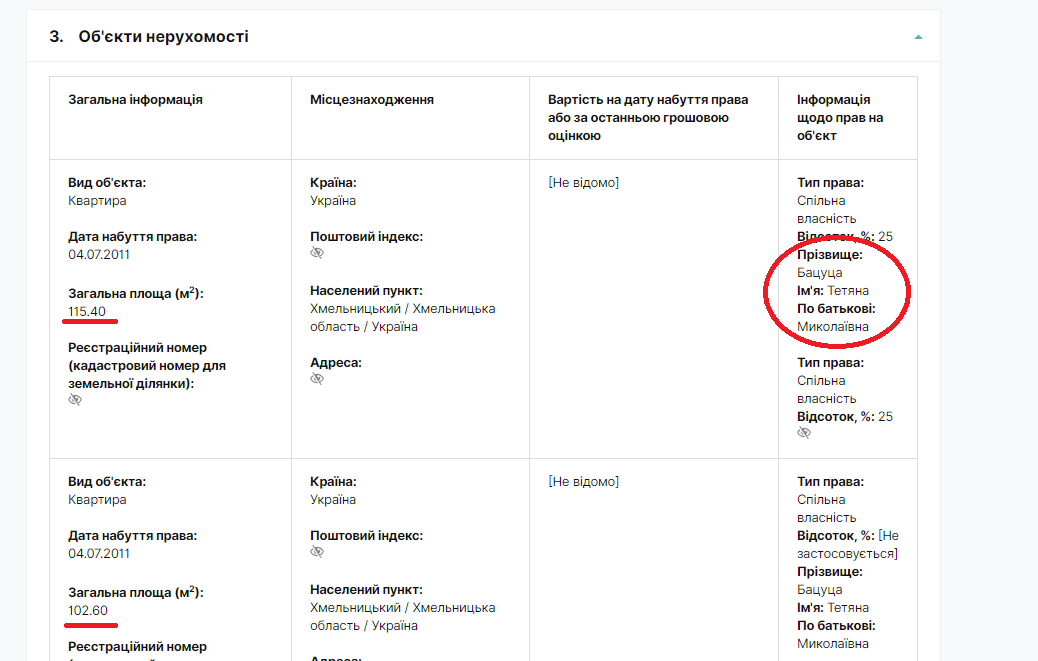Click hidden-eye icon under first Поштовий індекс
The height and width of the screenshot is (661, 1038).
317,254
